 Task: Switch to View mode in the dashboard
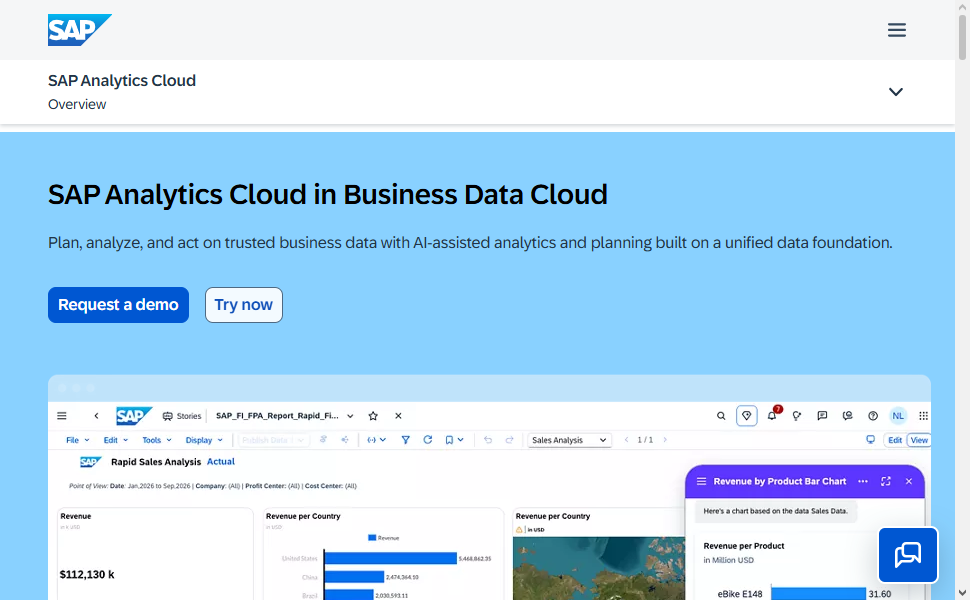pos(919,440)
